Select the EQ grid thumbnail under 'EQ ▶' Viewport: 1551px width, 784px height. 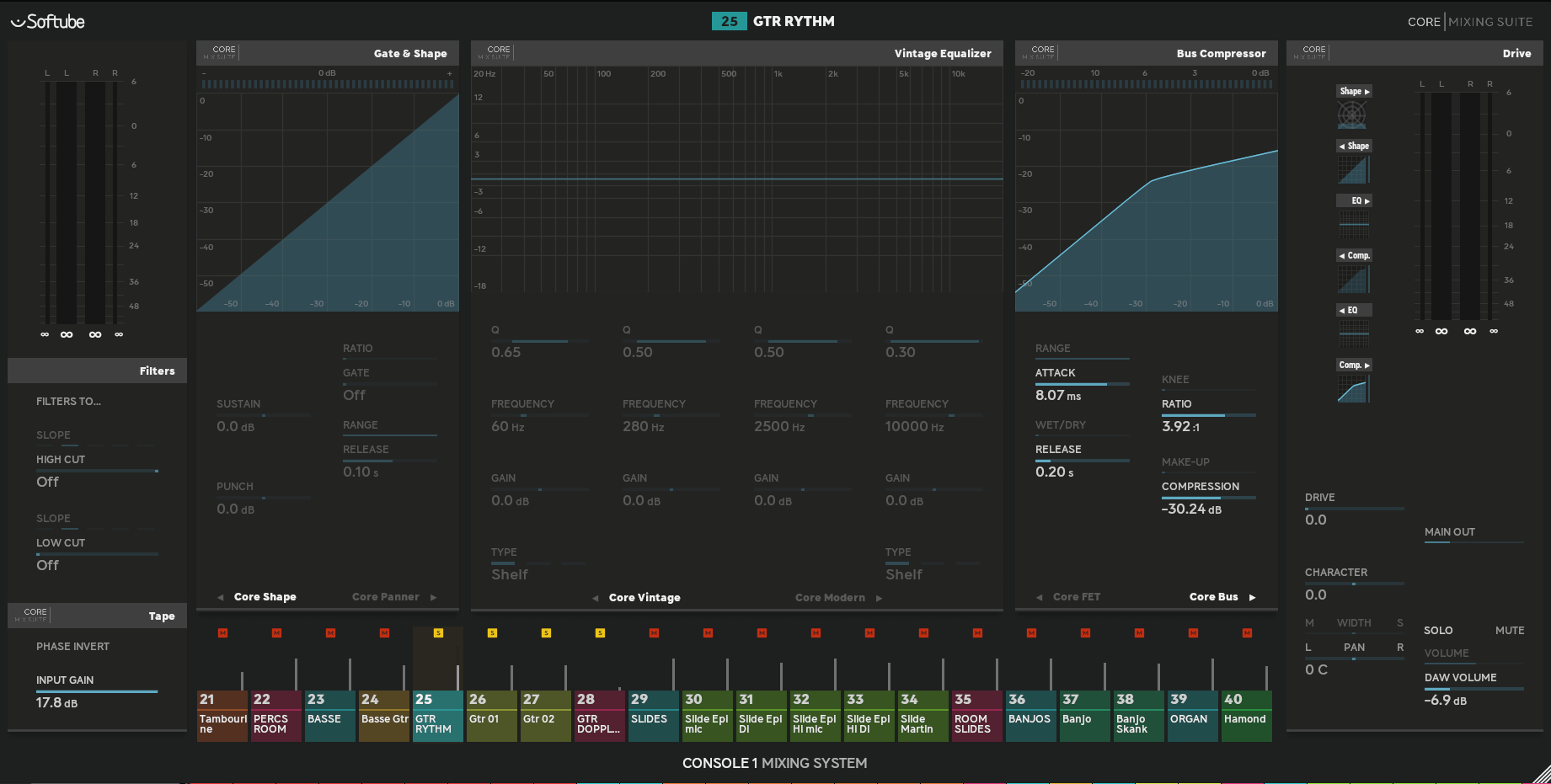(x=1353, y=224)
